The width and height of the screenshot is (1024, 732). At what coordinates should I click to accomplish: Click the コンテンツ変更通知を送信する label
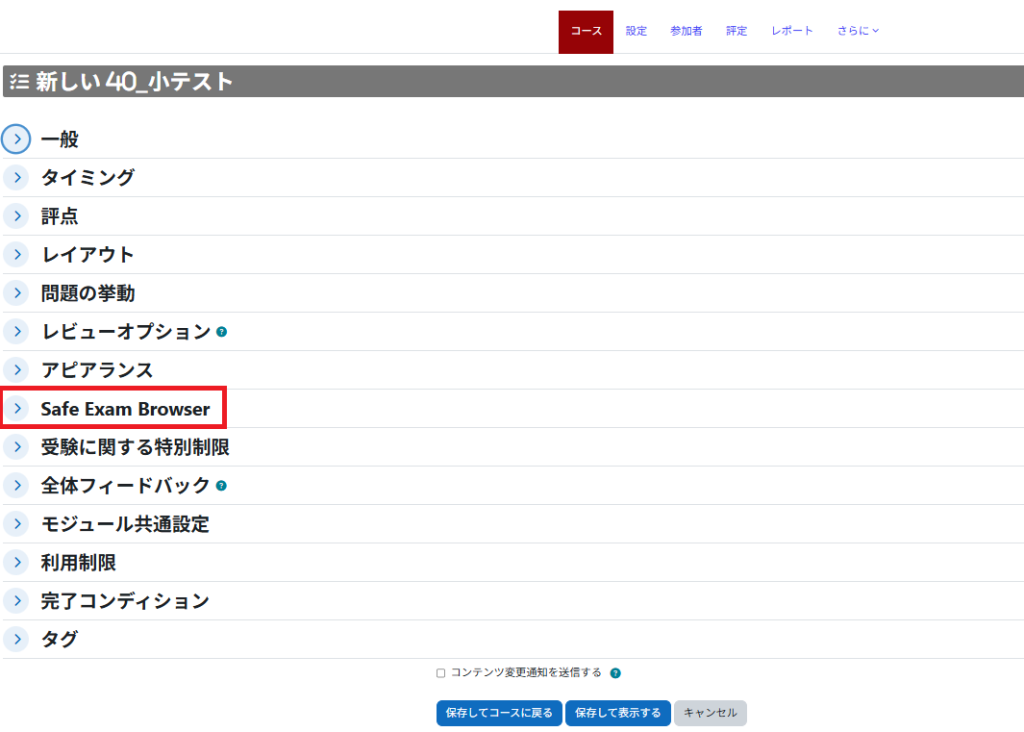pos(526,673)
